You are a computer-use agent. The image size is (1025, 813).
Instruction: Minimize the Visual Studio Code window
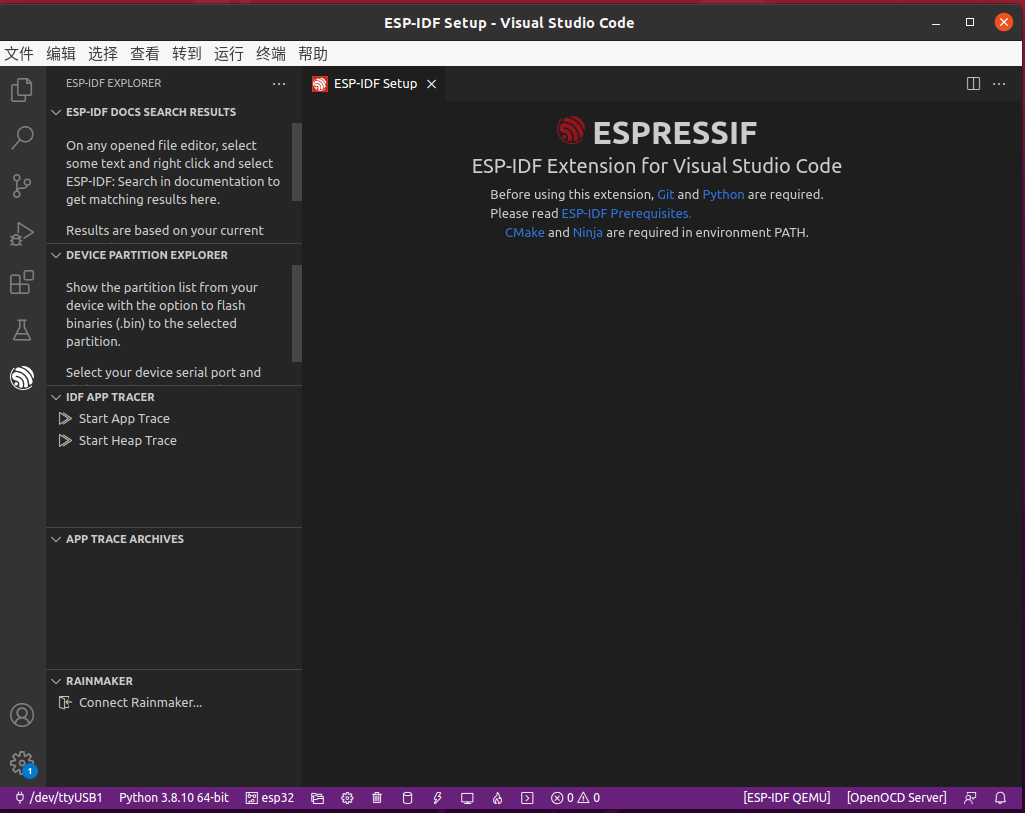(936, 22)
